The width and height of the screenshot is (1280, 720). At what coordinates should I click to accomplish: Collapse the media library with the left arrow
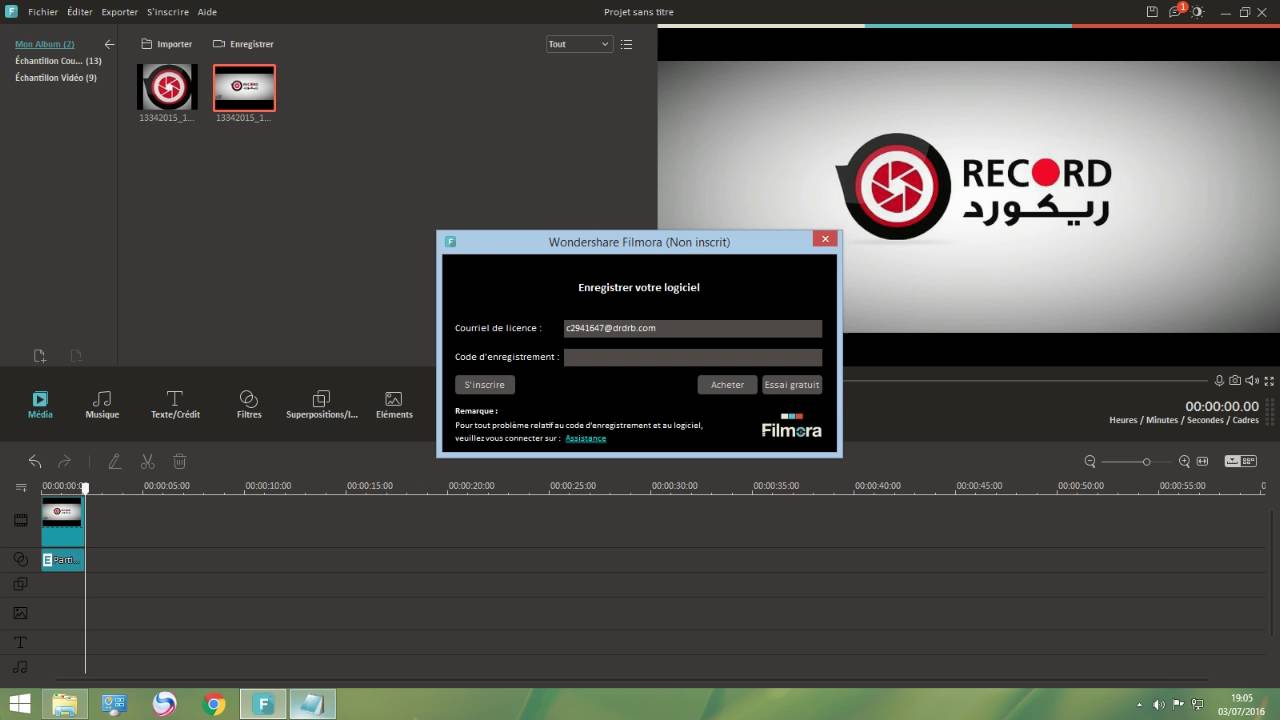pos(109,44)
